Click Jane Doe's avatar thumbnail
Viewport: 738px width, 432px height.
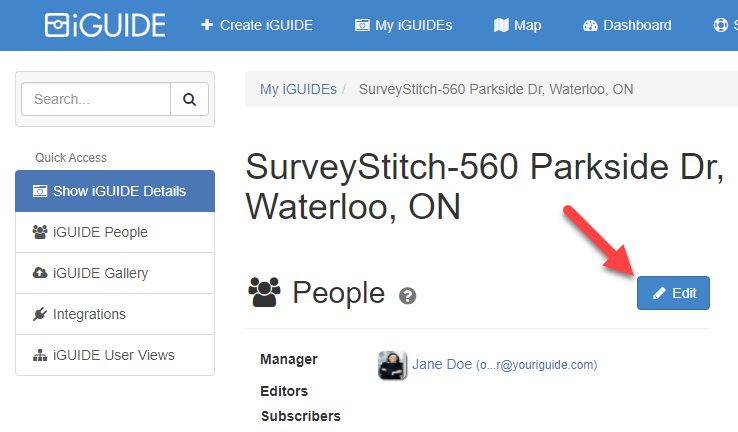click(392, 365)
